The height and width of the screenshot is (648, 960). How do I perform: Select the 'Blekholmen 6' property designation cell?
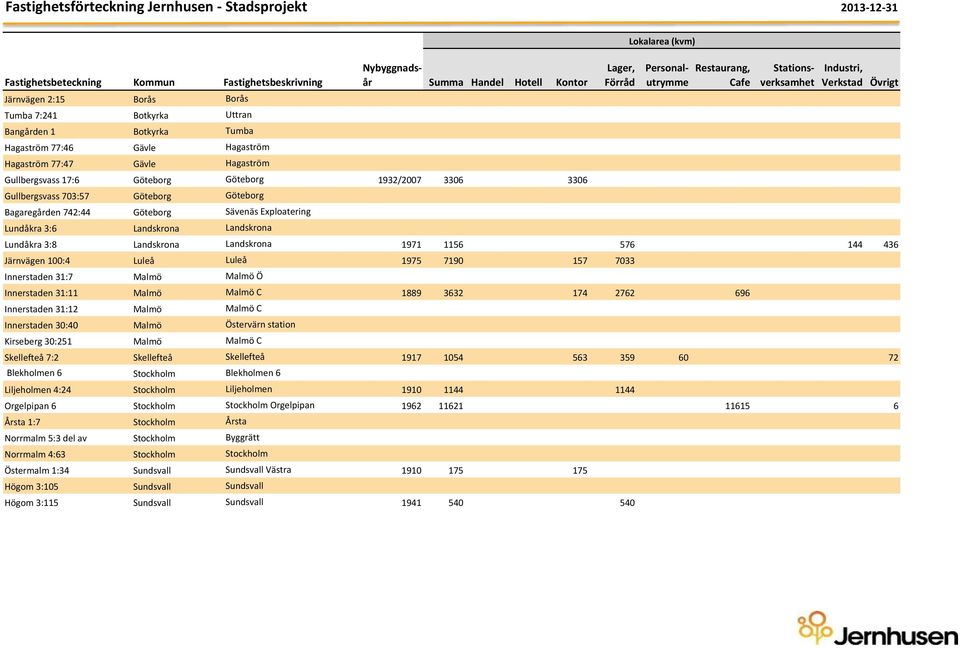click(34, 373)
